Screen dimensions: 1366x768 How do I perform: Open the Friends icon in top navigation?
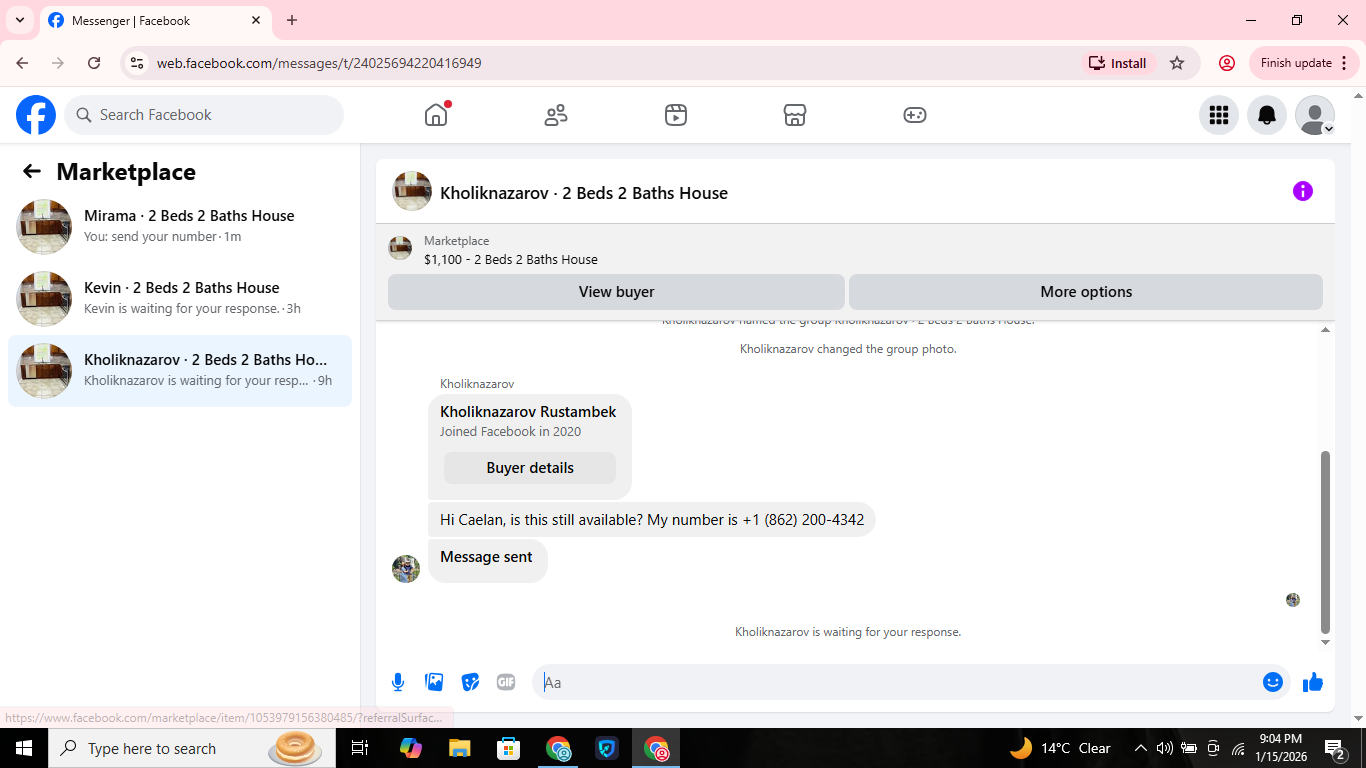[556, 115]
